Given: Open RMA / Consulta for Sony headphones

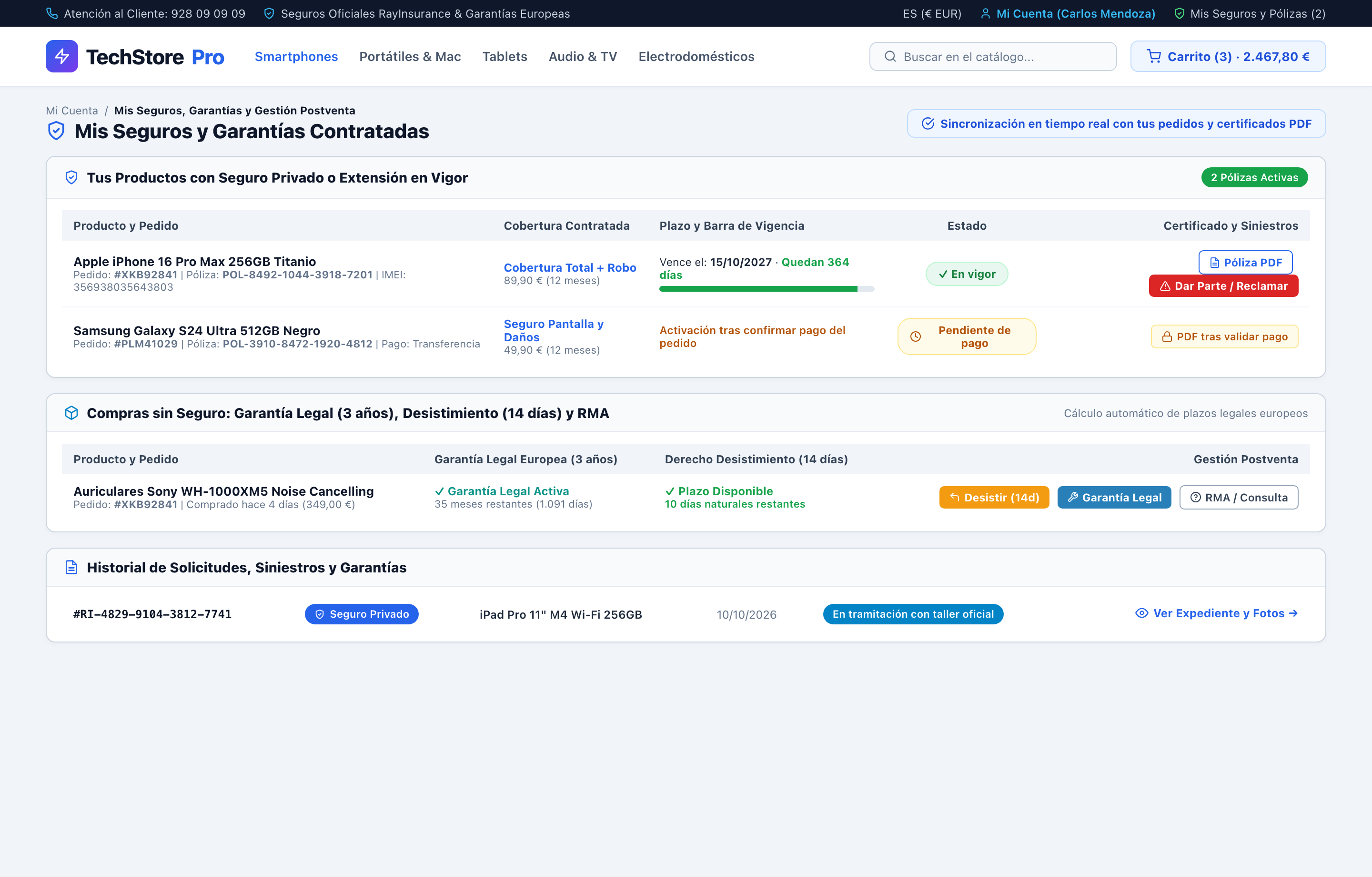Looking at the screenshot, I should (1239, 497).
